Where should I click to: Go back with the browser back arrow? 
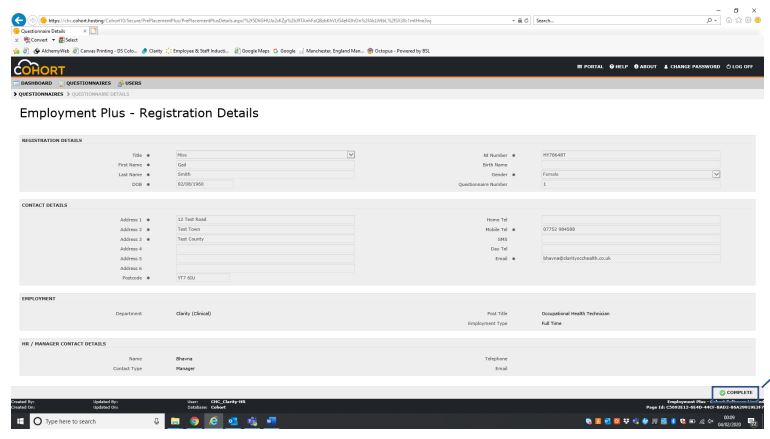pos(19,20)
